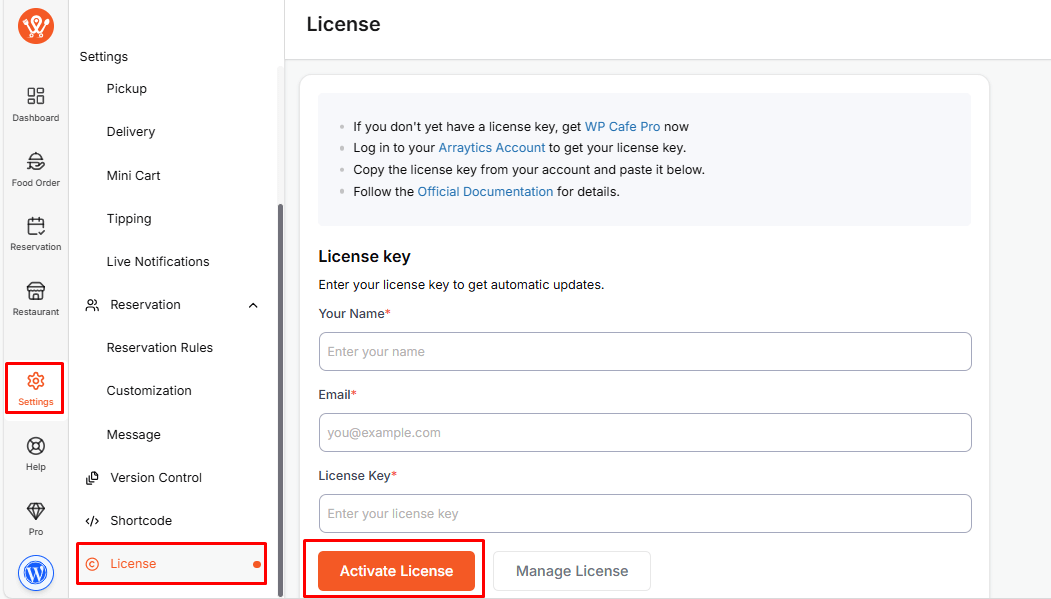The image size is (1051, 599).
Task: Open the License settings menu item
Action: click(x=133, y=564)
